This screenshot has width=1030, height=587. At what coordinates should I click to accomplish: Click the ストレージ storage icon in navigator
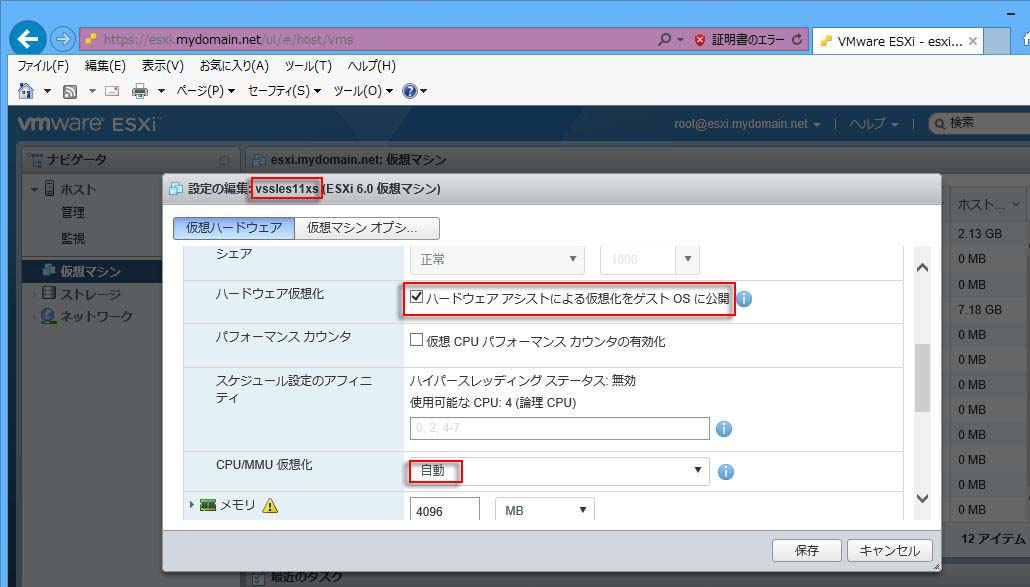[49, 293]
